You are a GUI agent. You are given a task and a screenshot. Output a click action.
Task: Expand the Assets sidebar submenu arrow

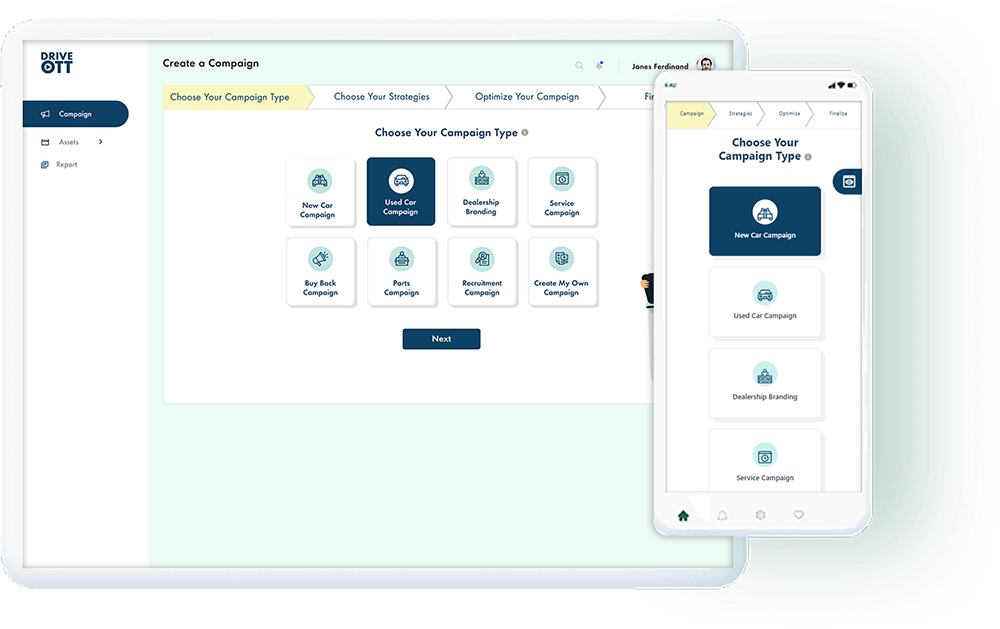(101, 142)
